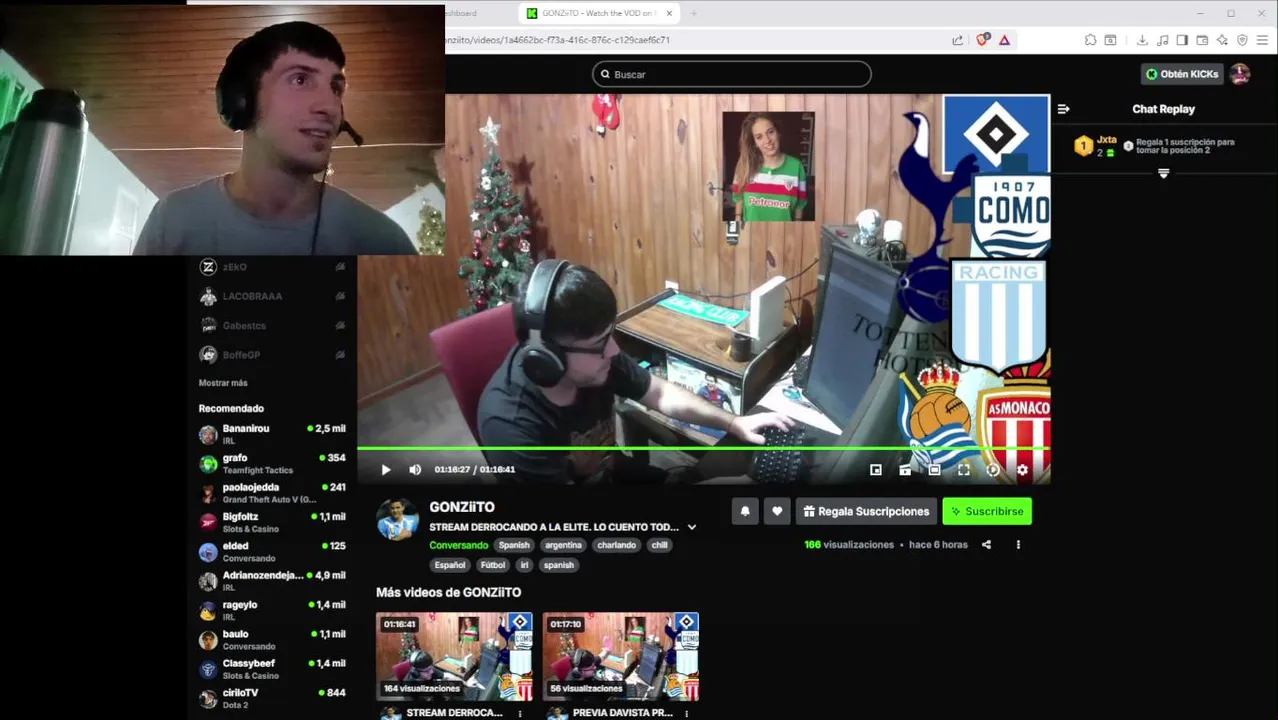This screenshot has height=720, width=1278.
Task: Open Brave Wallet icon in toolbar
Action: [x=1202, y=40]
